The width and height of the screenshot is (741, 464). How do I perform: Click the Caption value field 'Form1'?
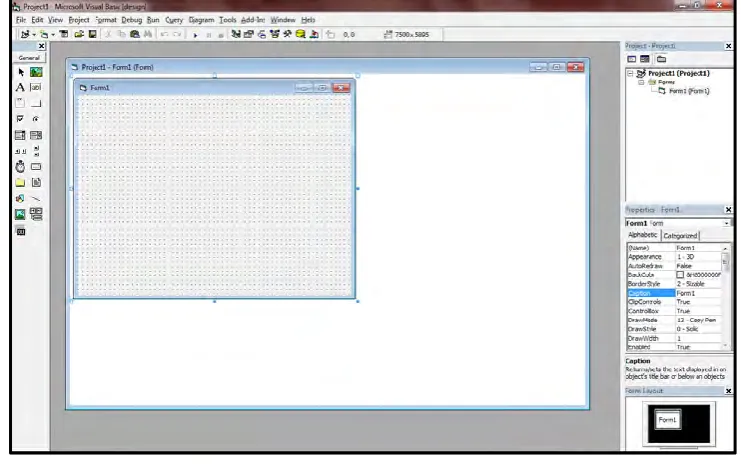click(x=698, y=293)
